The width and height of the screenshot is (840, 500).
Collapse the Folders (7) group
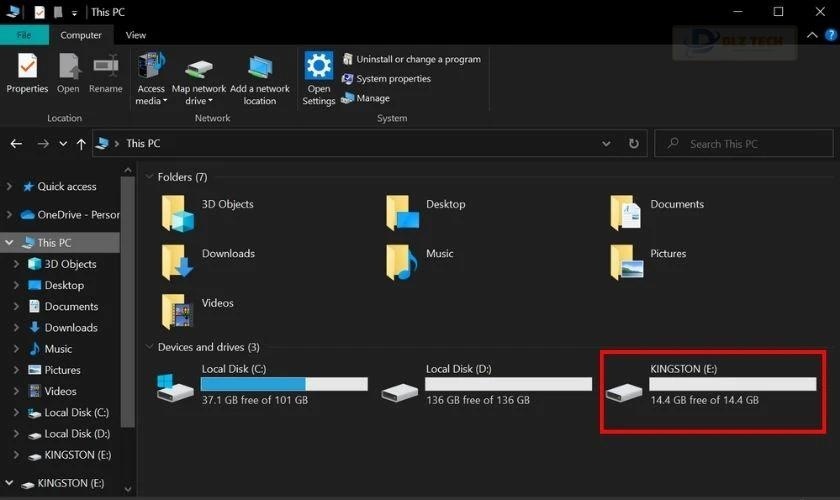coord(149,177)
